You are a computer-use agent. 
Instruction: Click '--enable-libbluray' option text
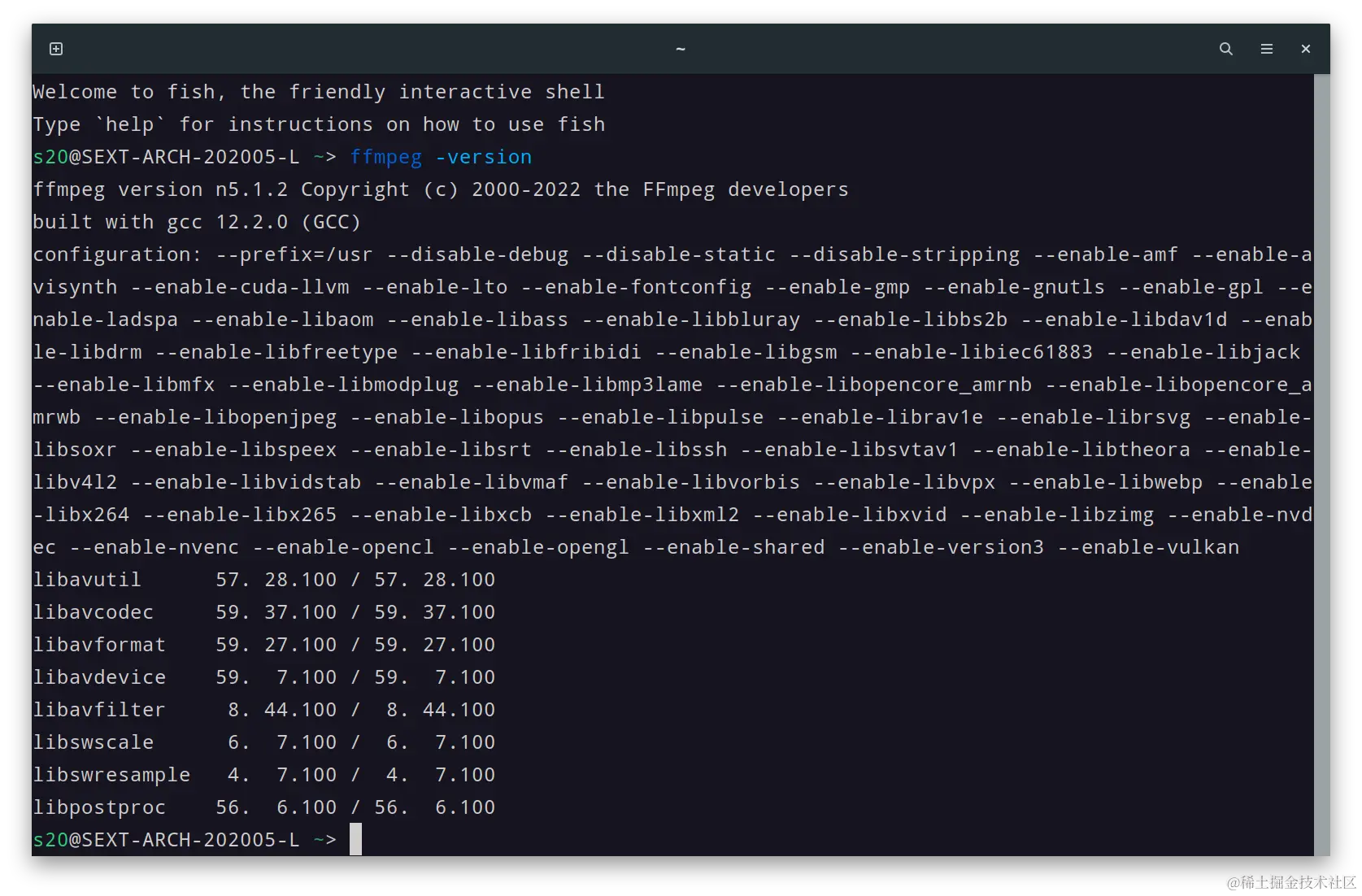coord(691,320)
